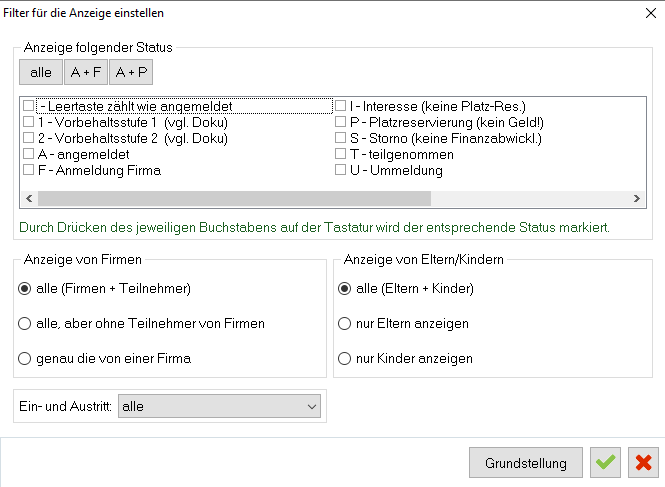Choose 'nur Eltern anzeigen' option
The image size is (665, 487).
pyautogui.click(x=344, y=324)
